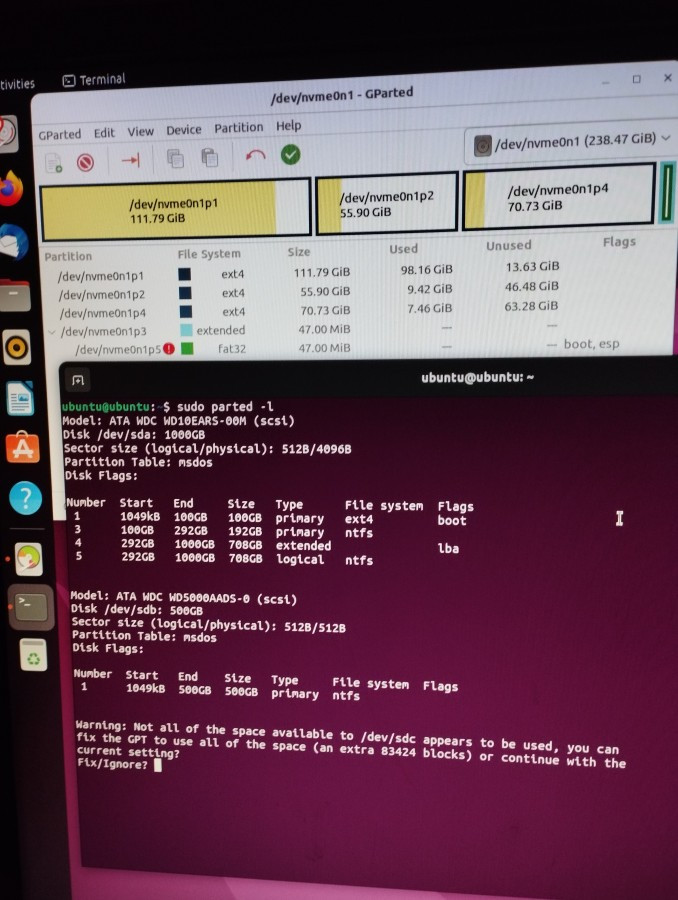Open Thunderbird mail from the dock
The height and width of the screenshot is (900, 678).
click(13, 242)
